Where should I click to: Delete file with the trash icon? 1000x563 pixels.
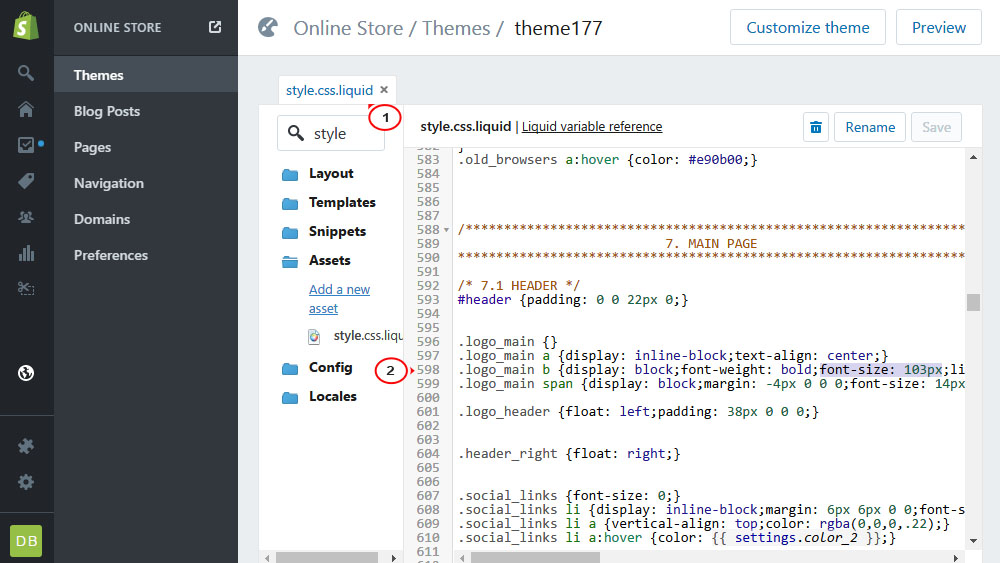(816, 127)
